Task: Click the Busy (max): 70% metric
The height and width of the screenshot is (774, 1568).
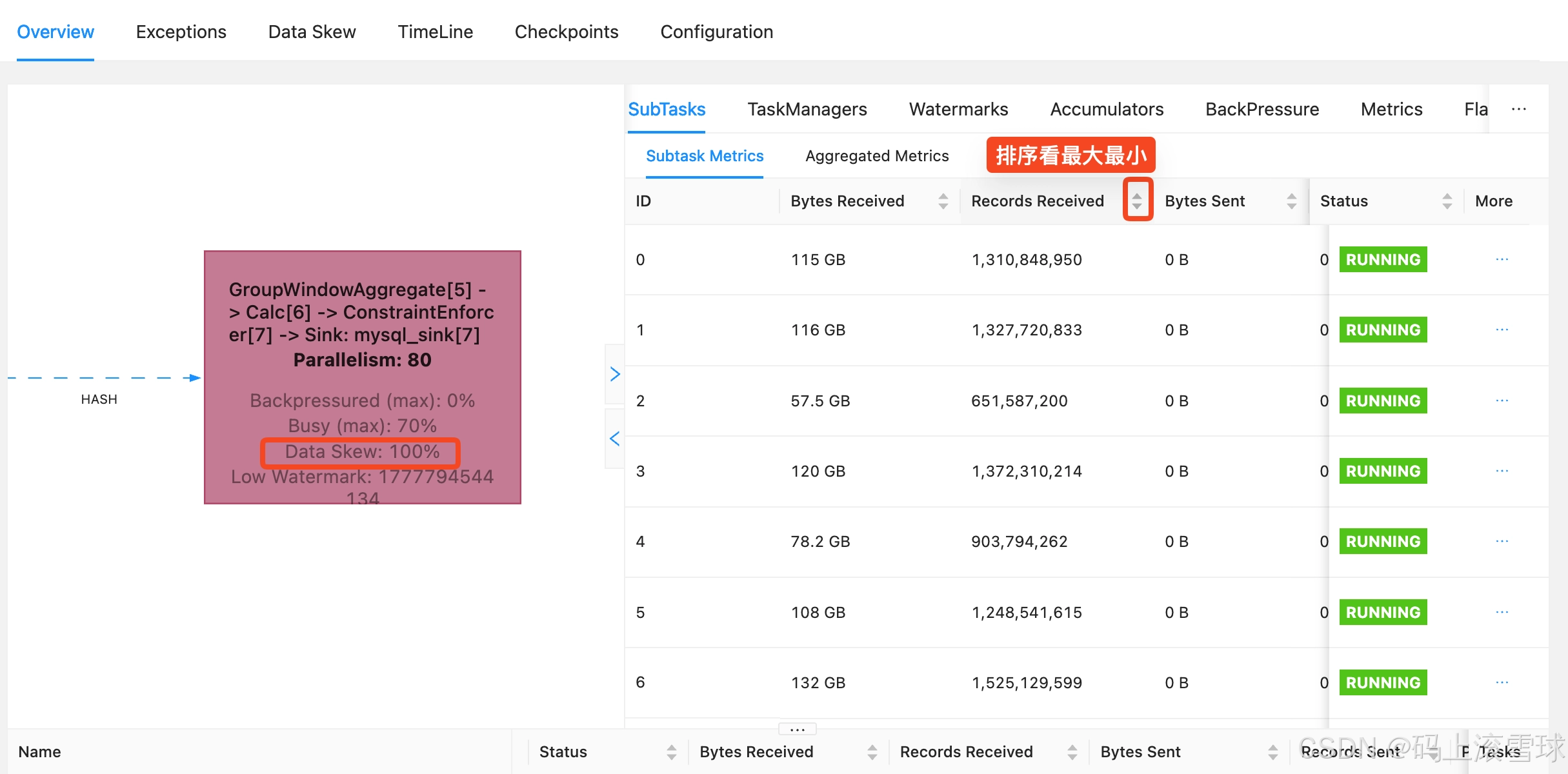Action: pyautogui.click(x=363, y=426)
